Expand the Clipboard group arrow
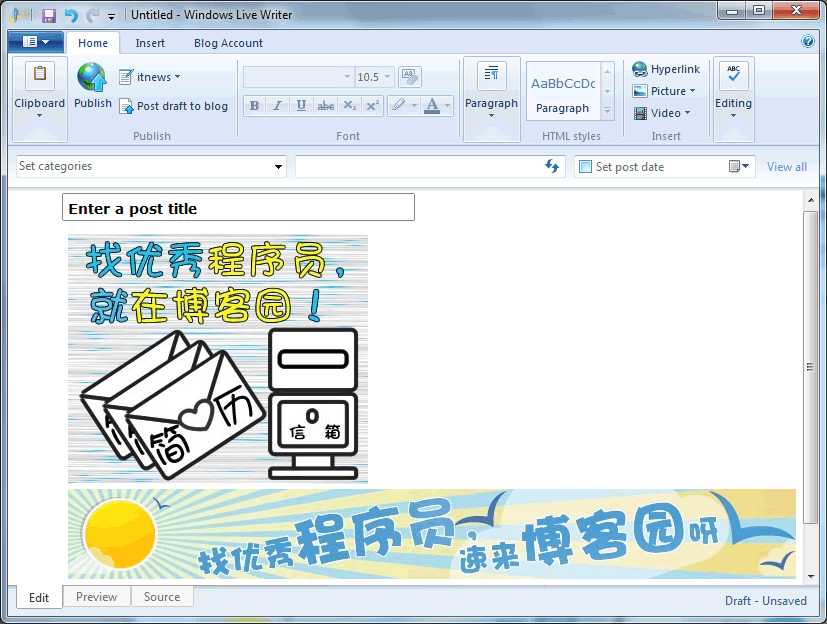Image resolution: width=827 pixels, height=624 pixels. point(40,115)
